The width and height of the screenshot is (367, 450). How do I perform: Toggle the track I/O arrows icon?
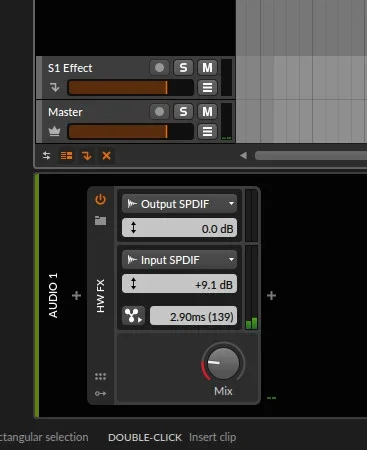[x=46, y=156]
